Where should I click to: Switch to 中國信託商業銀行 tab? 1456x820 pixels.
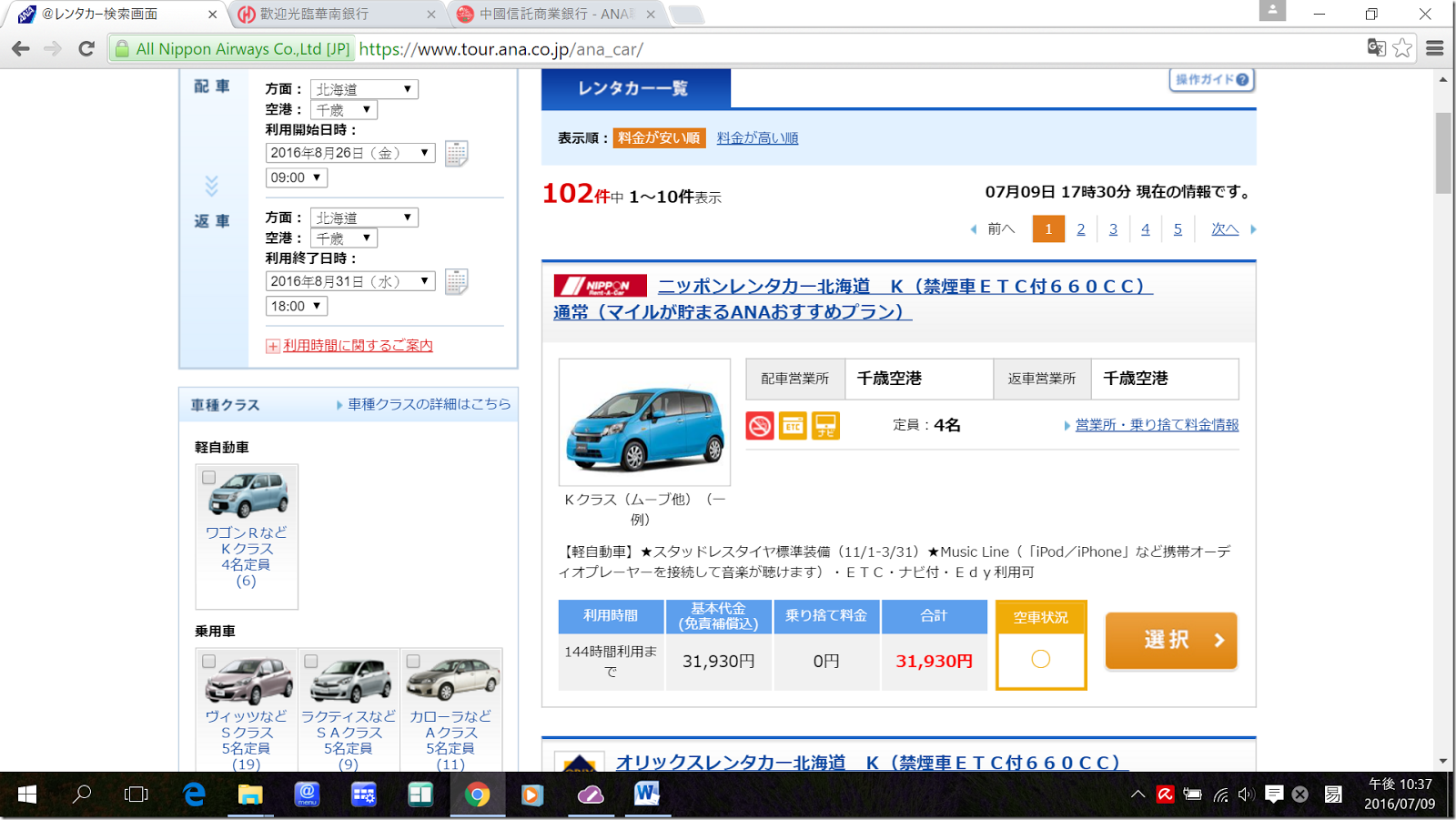[x=556, y=15]
